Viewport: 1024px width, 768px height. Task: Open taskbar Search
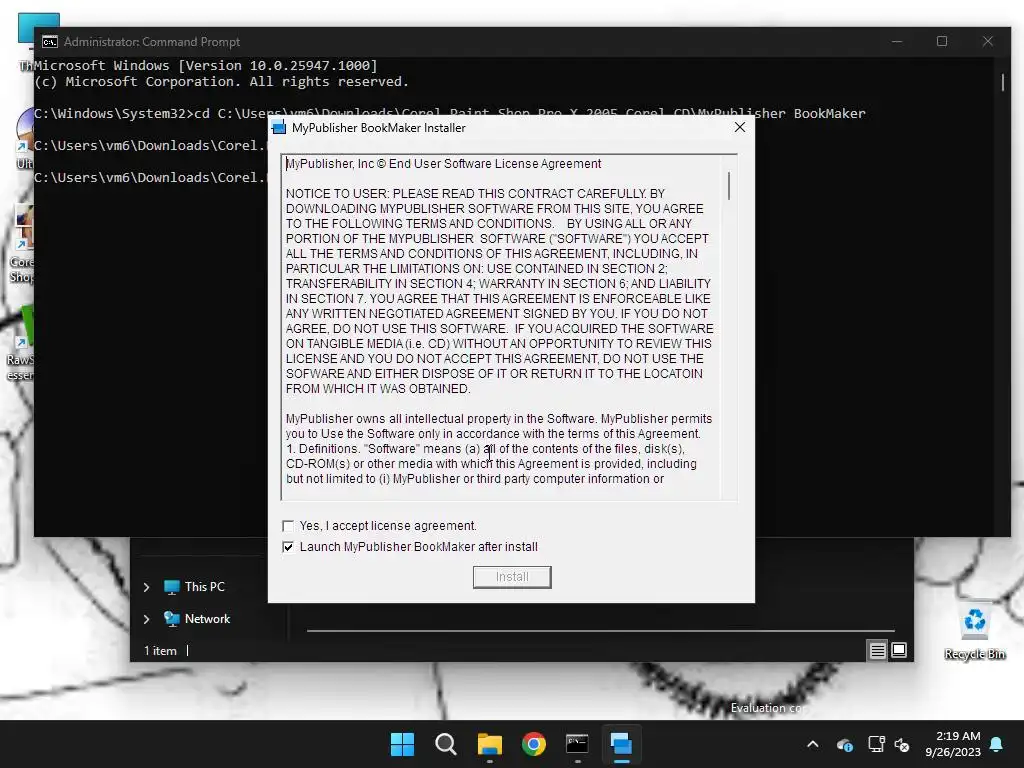coord(446,744)
